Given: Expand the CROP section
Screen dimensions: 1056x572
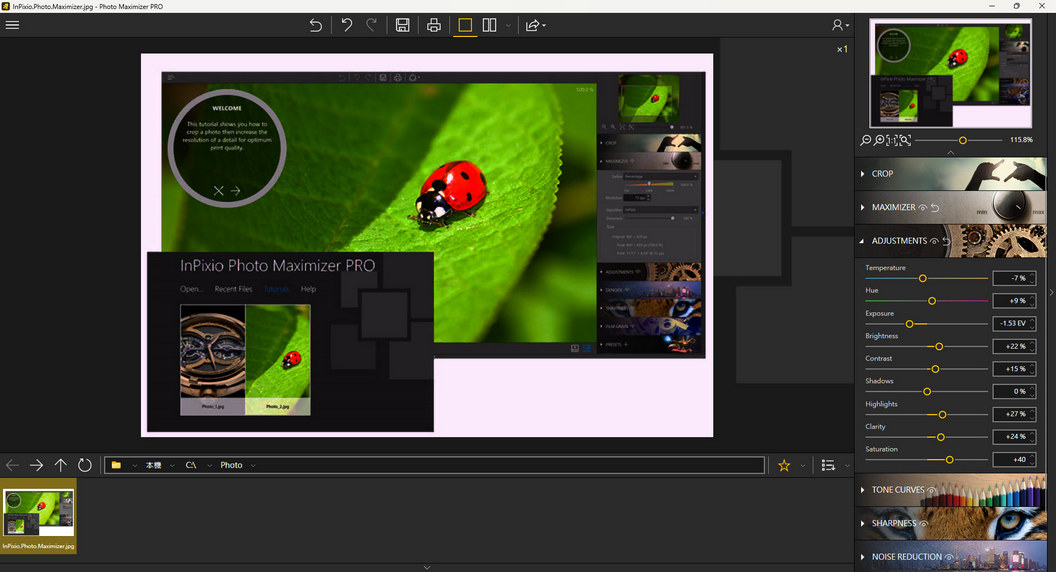Looking at the screenshot, I should click(863, 174).
